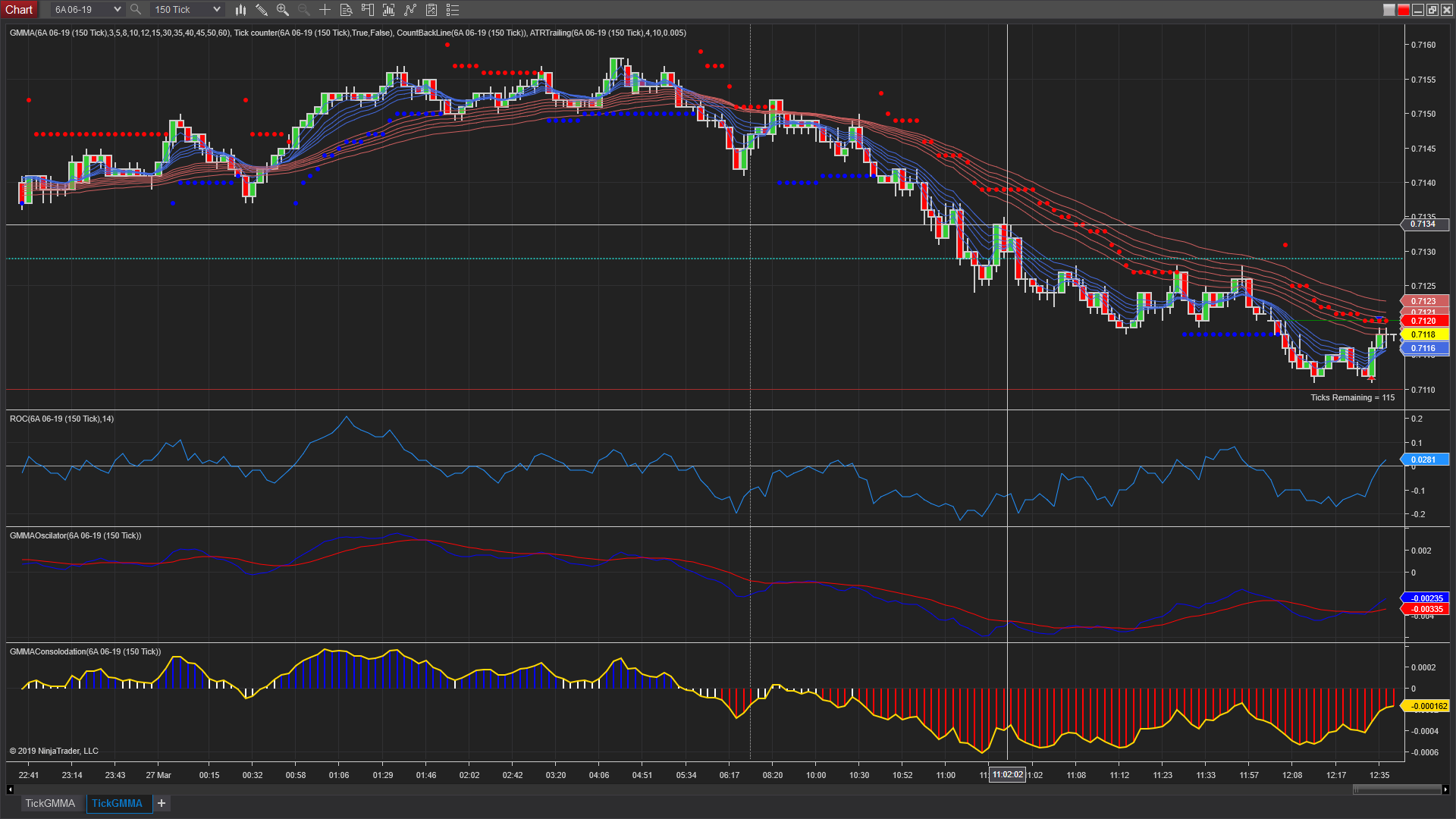Click the zoom in magnifier icon
The height and width of the screenshot is (819, 1456).
point(283,10)
